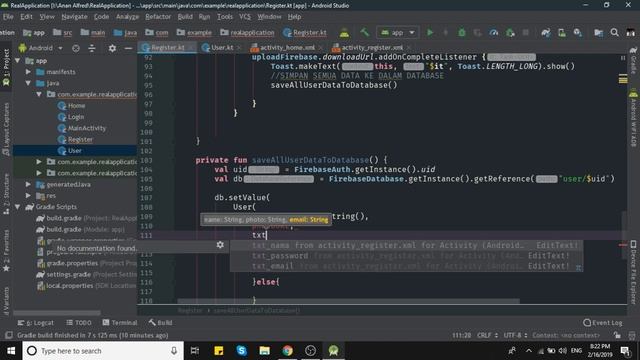The height and width of the screenshot is (360, 640).
Task: Open the Build tool window
Action: [x=160, y=322]
